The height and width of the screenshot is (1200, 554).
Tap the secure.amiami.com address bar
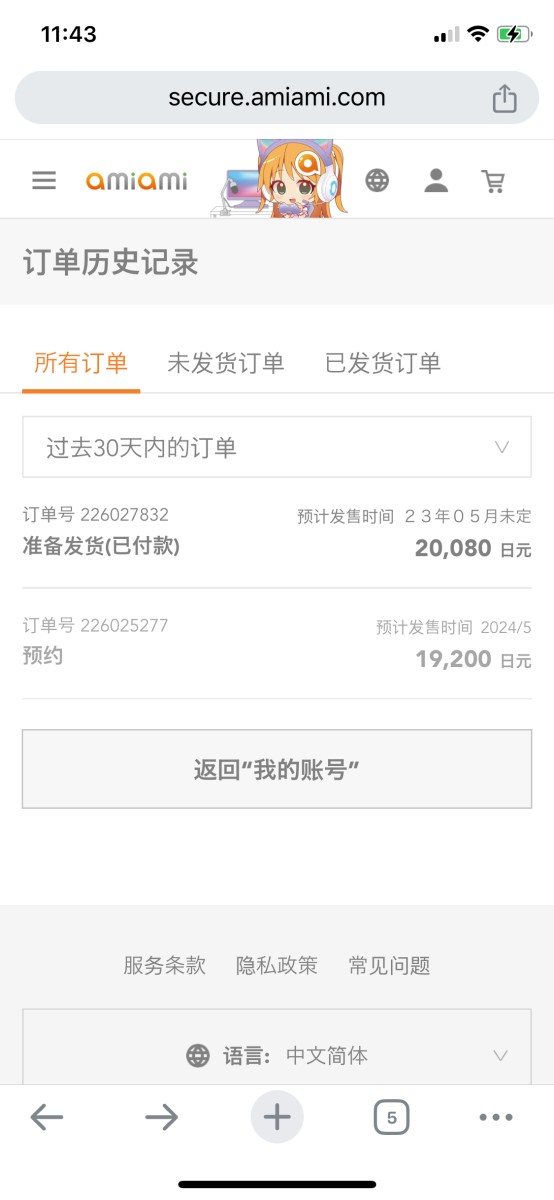[277, 98]
